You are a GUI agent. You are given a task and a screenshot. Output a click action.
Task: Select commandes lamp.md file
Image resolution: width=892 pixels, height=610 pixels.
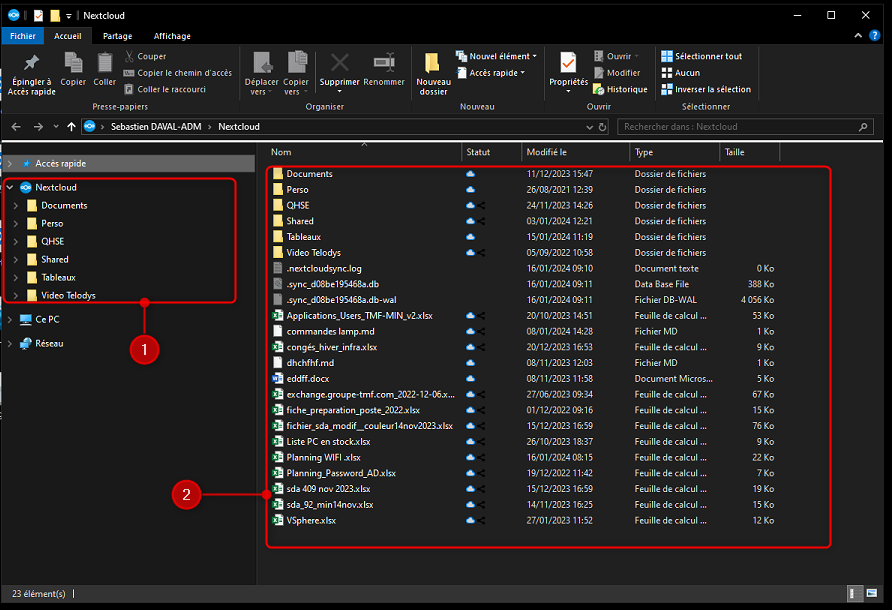tap(331, 331)
